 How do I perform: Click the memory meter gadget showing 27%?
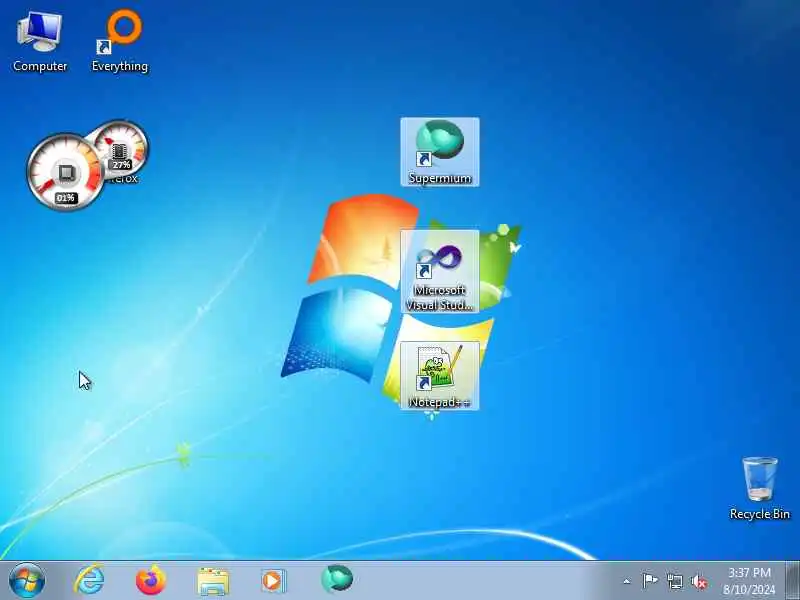(122, 148)
